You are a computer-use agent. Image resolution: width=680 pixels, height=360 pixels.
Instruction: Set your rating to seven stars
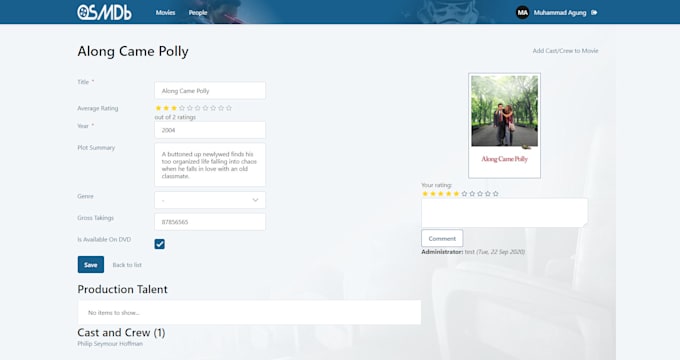[x=472, y=193]
